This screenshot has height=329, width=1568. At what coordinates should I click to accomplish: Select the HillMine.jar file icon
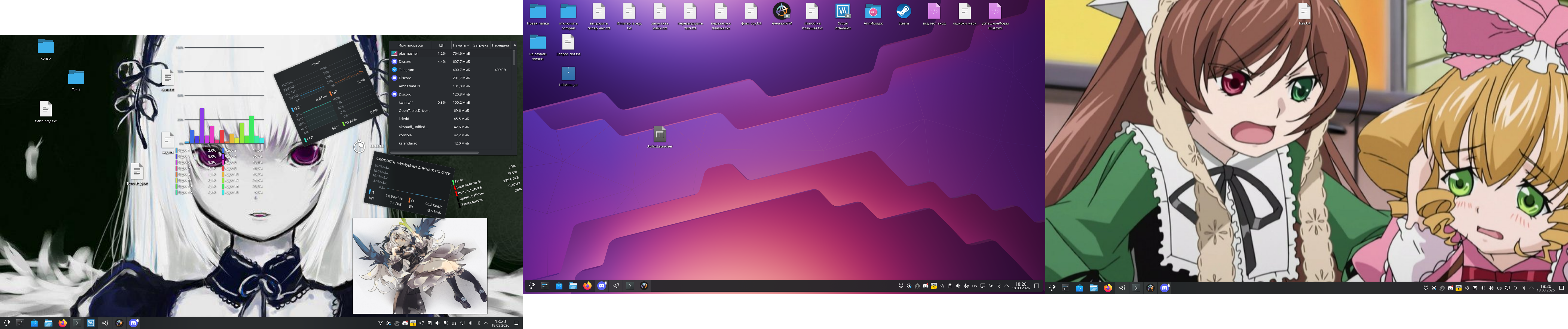[568, 73]
